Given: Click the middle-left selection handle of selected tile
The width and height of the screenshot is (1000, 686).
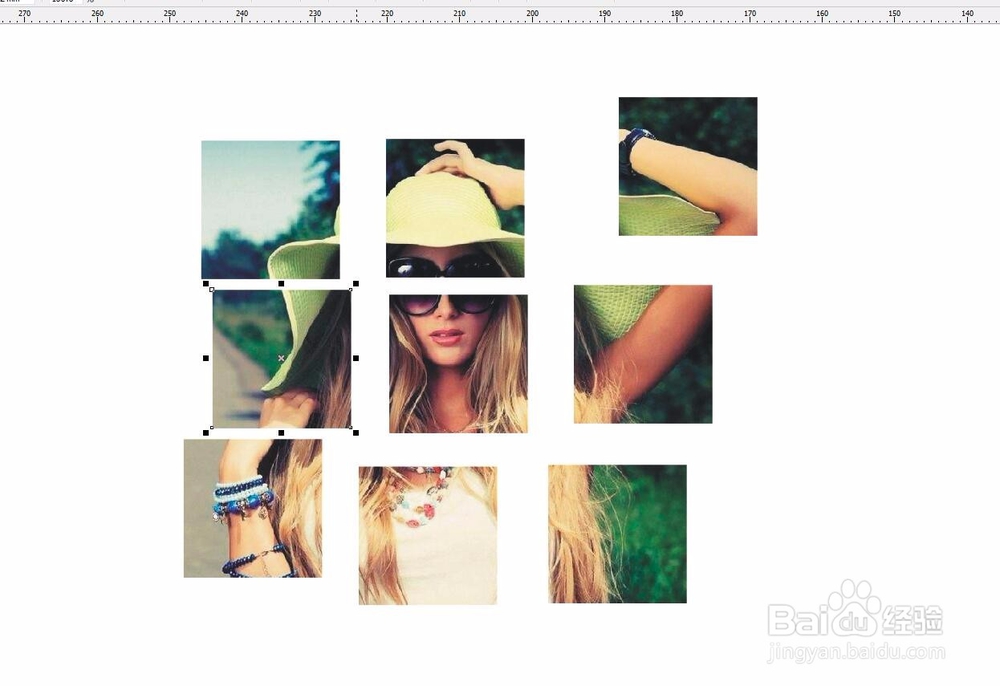Looking at the screenshot, I should click(x=206, y=358).
